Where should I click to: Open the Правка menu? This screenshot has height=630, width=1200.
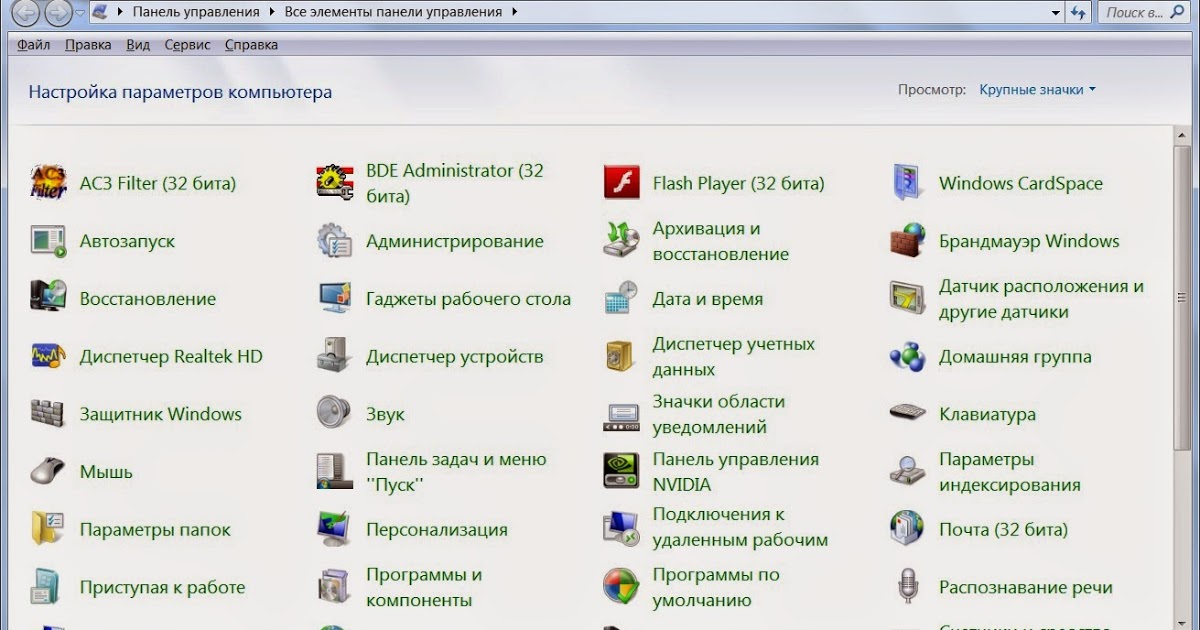click(x=88, y=45)
